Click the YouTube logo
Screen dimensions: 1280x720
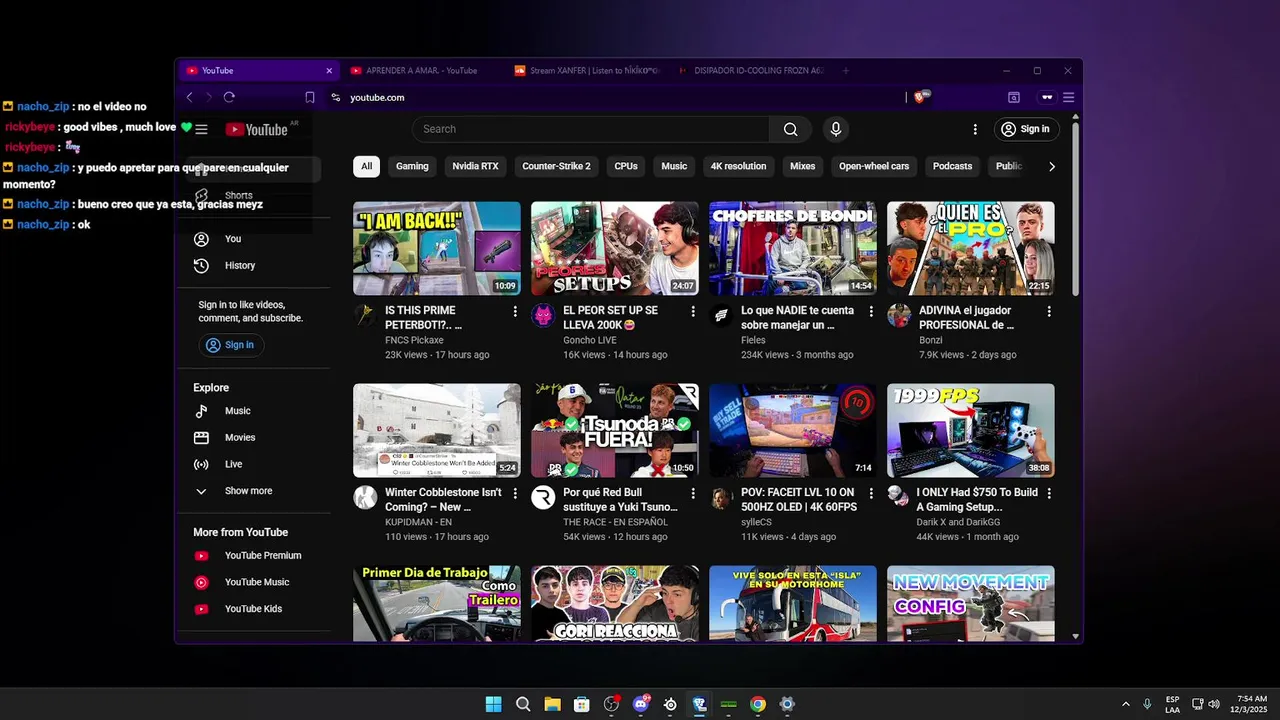pos(257,129)
